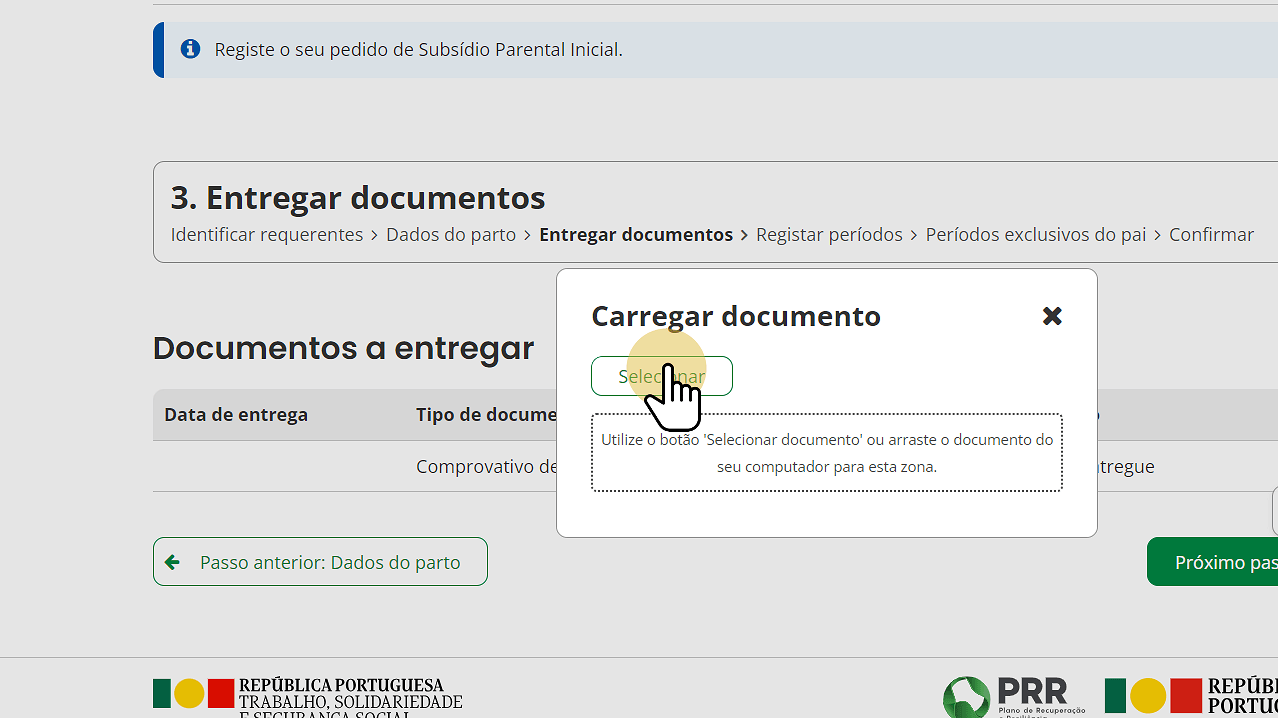The height and width of the screenshot is (718, 1278).
Task: Click the Data de entrega column header
Action: coord(236,414)
